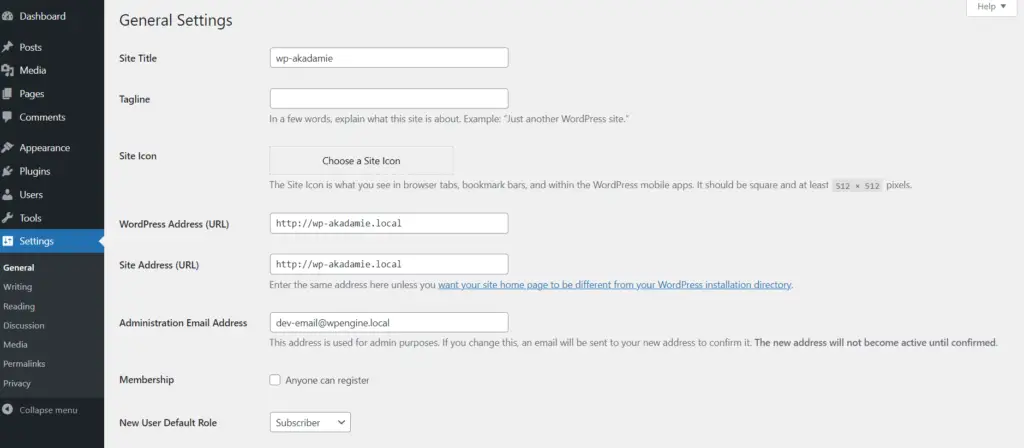
Task: Open the Dashboard menu item
Action: [x=42, y=16]
